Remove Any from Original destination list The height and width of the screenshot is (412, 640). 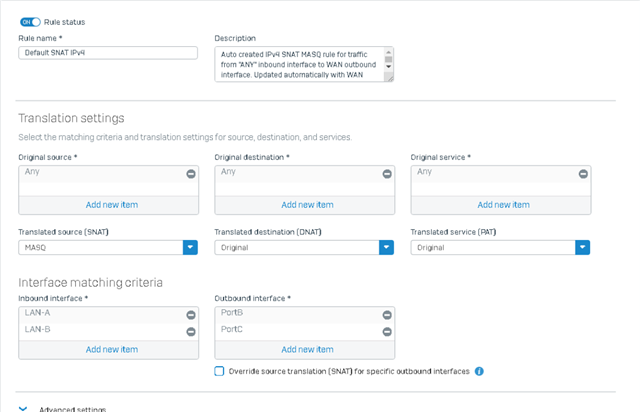[x=387, y=174]
